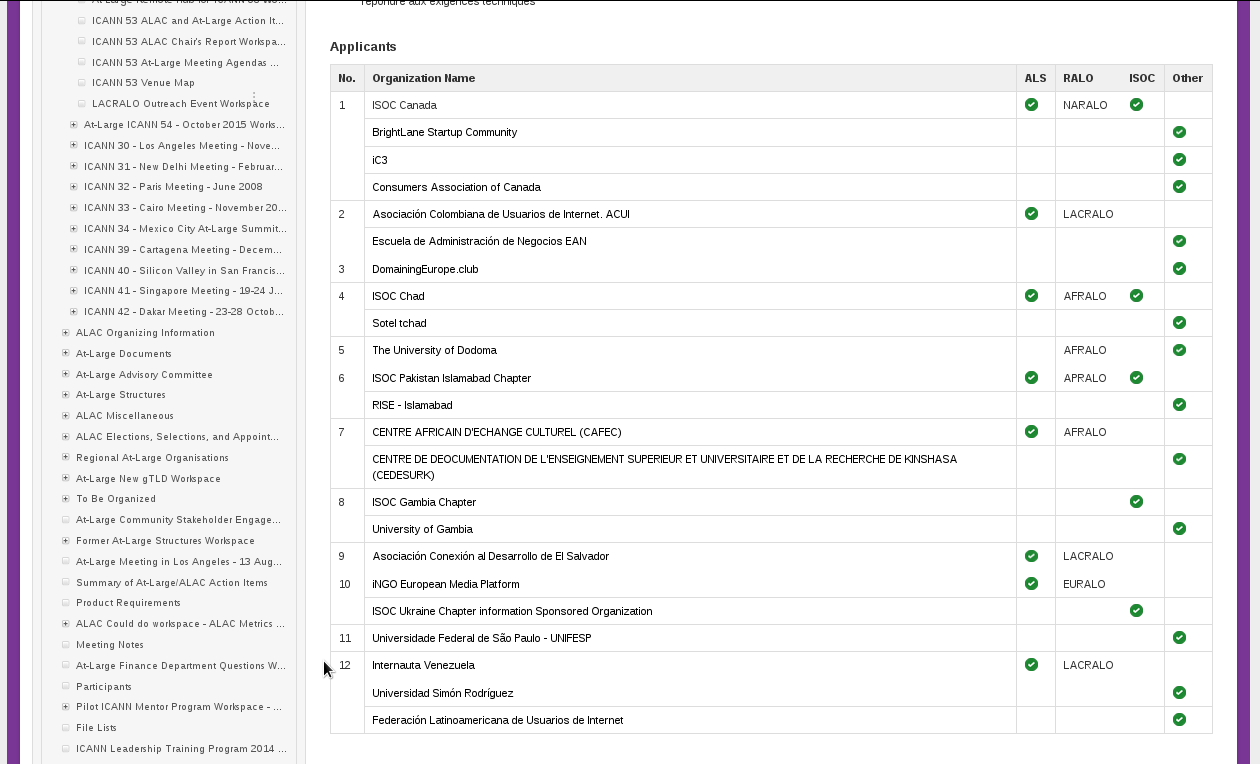Click University of Gambia's green checkmark
Image resolution: width=1260 pixels, height=764 pixels.
click(1180, 528)
